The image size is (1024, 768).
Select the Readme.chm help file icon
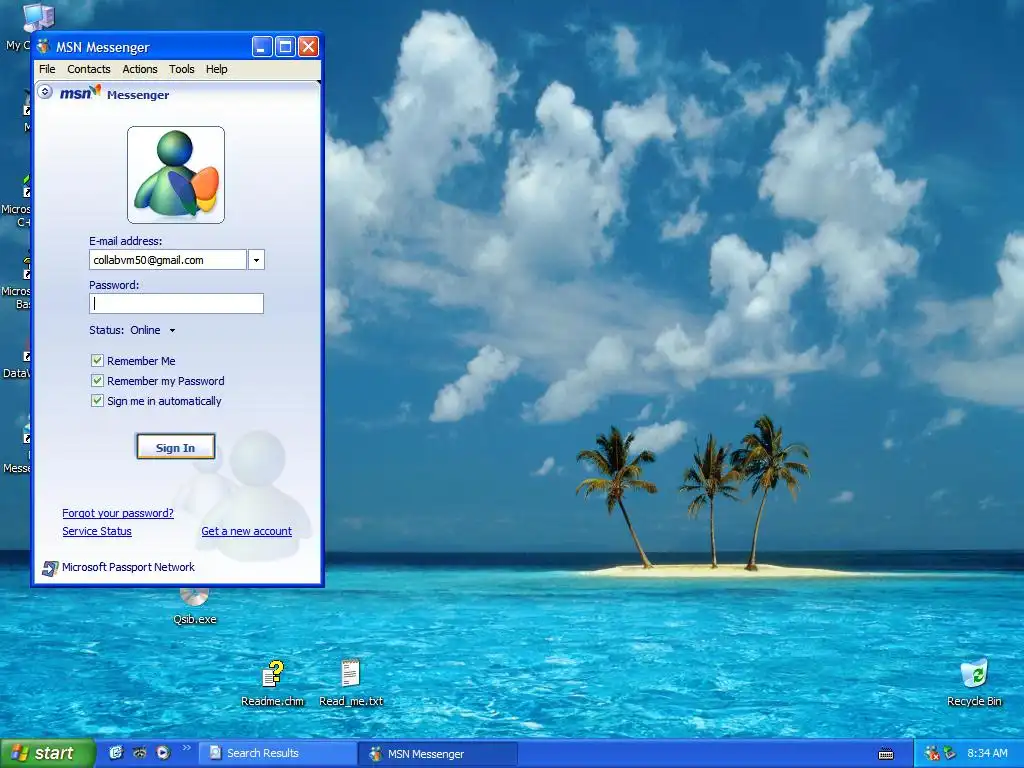(272, 683)
